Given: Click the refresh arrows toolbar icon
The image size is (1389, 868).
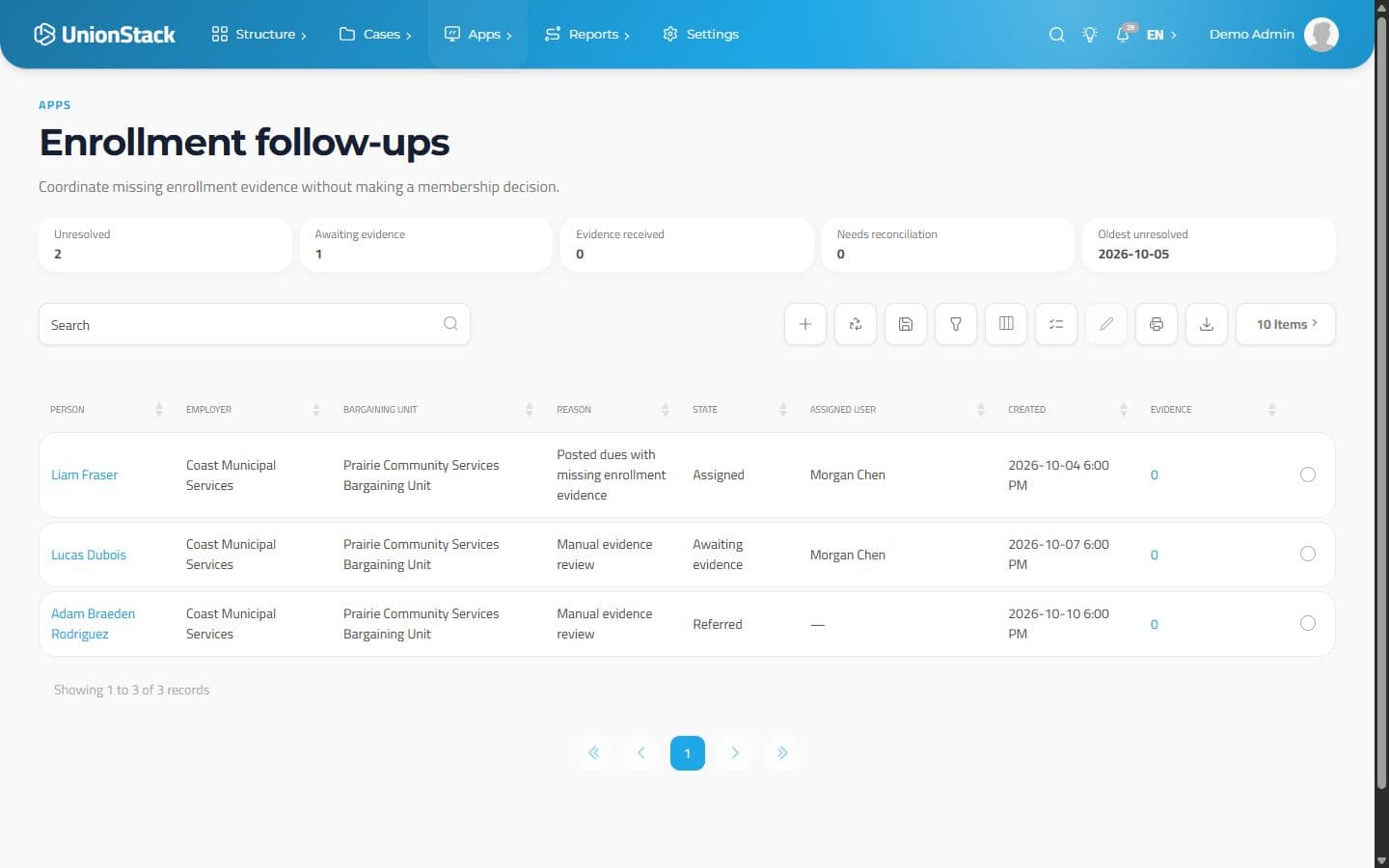Looking at the screenshot, I should click(x=856, y=324).
